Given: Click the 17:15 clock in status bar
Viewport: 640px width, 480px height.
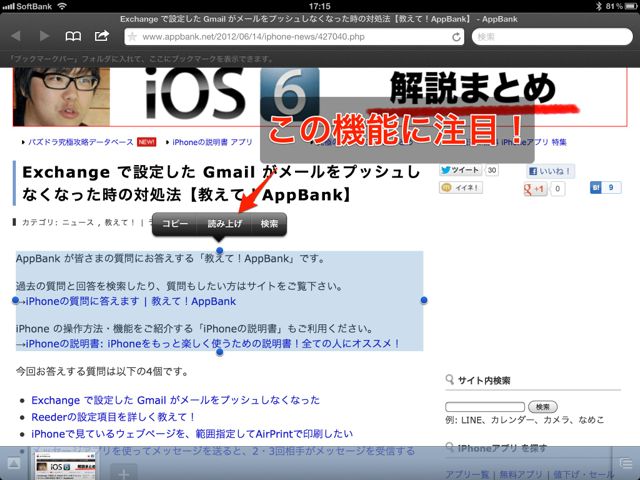Looking at the screenshot, I should pos(320,6).
